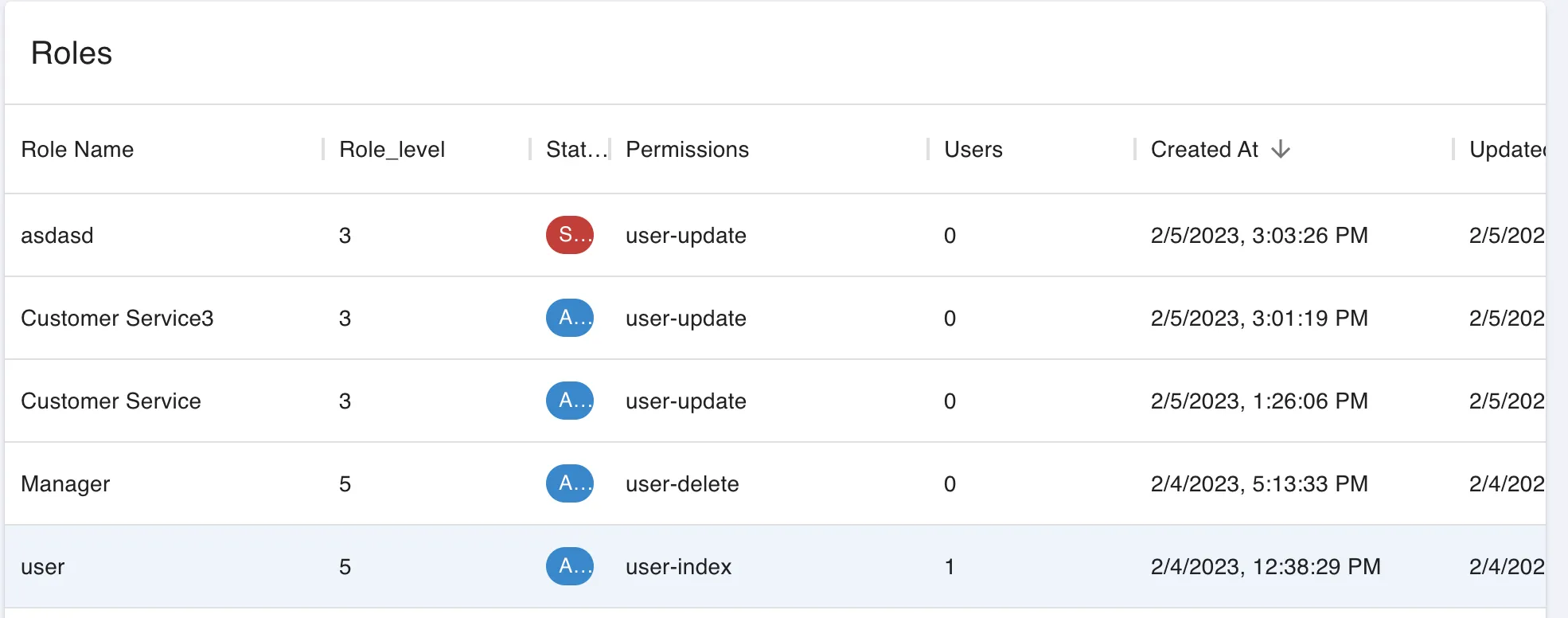This screenshot has width=1568, height=618.
Task: Click the status badge in user row
Action: pos(570,566)
